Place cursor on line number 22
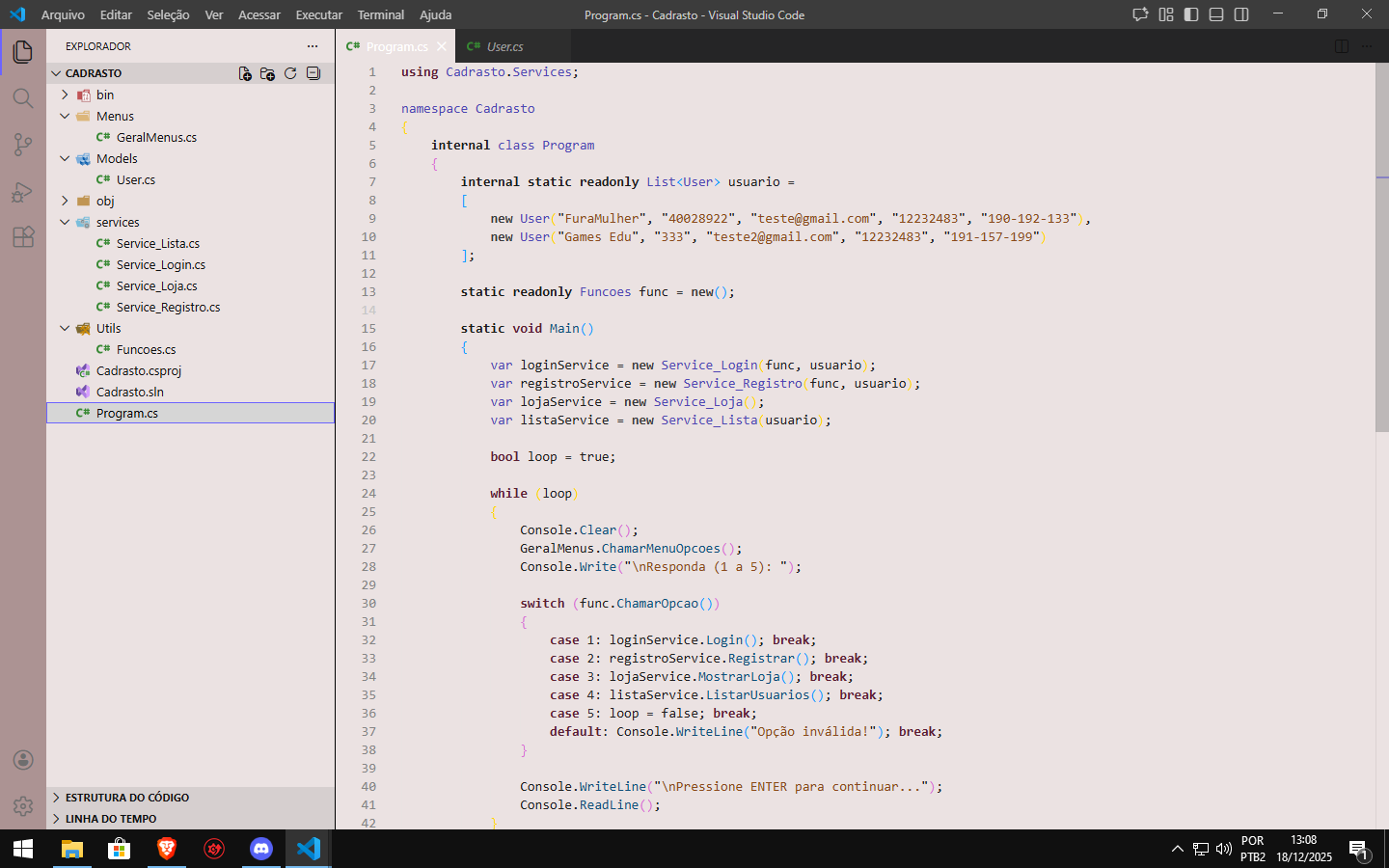The image size is (1389, 868). [368, 456]
